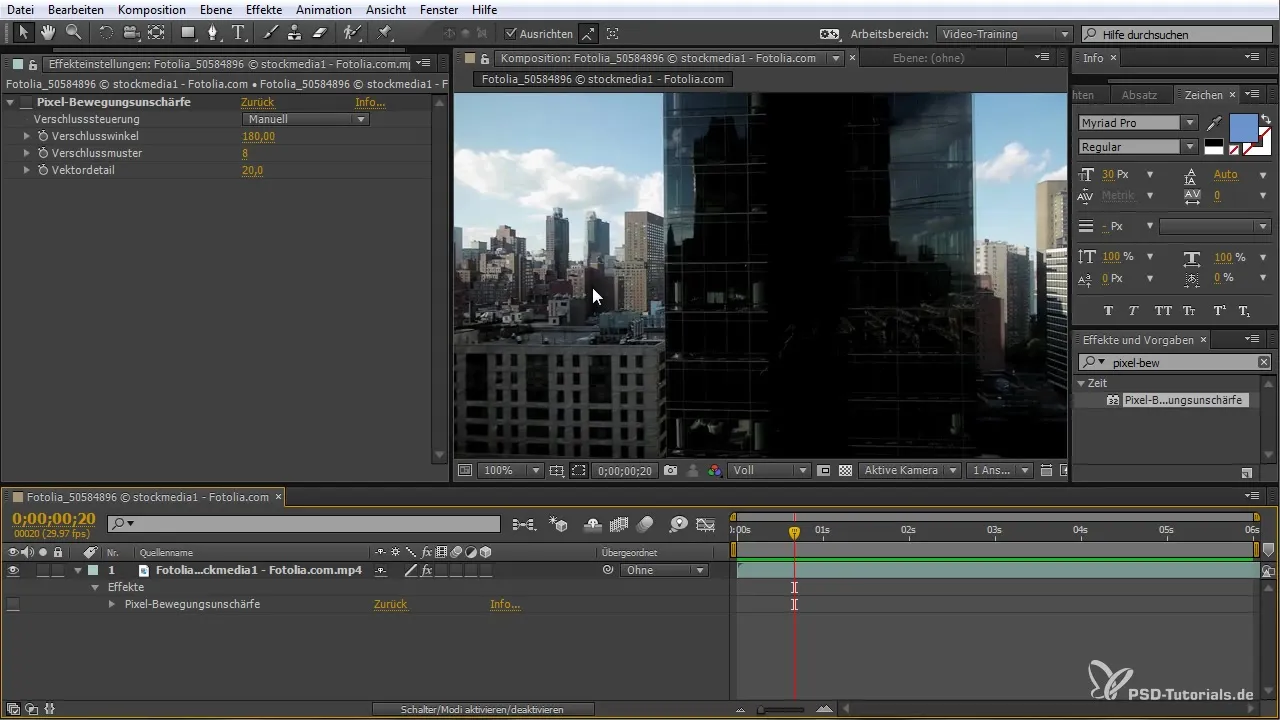Open the 100% magnification dropdown

point(510,470)
